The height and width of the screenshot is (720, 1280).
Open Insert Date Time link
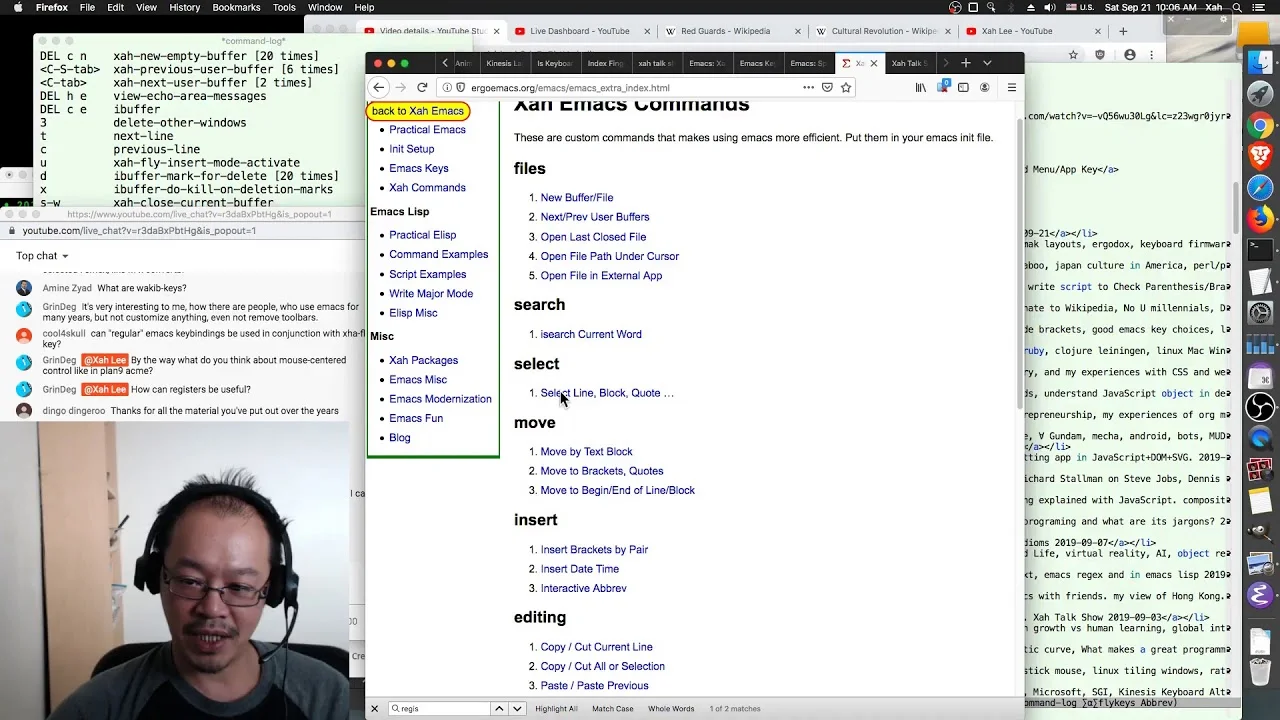pyautogui.click(x=580, y=569)
